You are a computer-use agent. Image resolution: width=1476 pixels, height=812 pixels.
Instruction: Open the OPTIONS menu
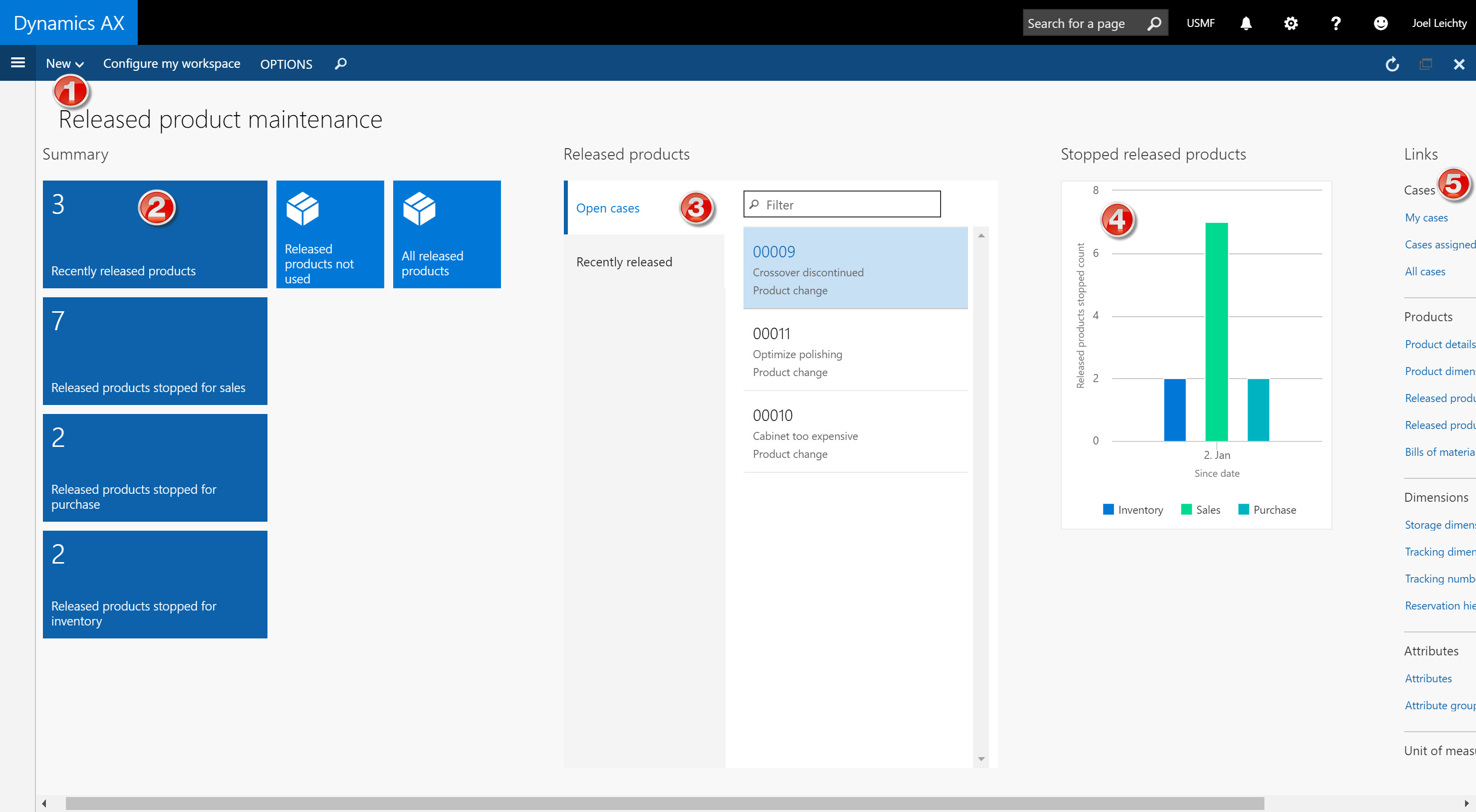pos(286,63)
